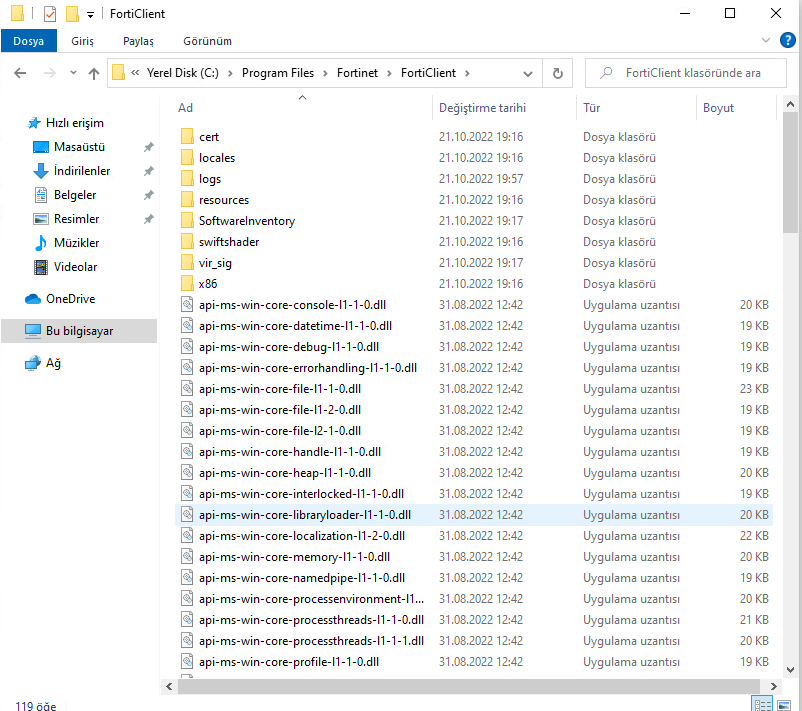
Task: Select Bu bilgisayar in navigation pane
Action: click(x=79, y=331)
